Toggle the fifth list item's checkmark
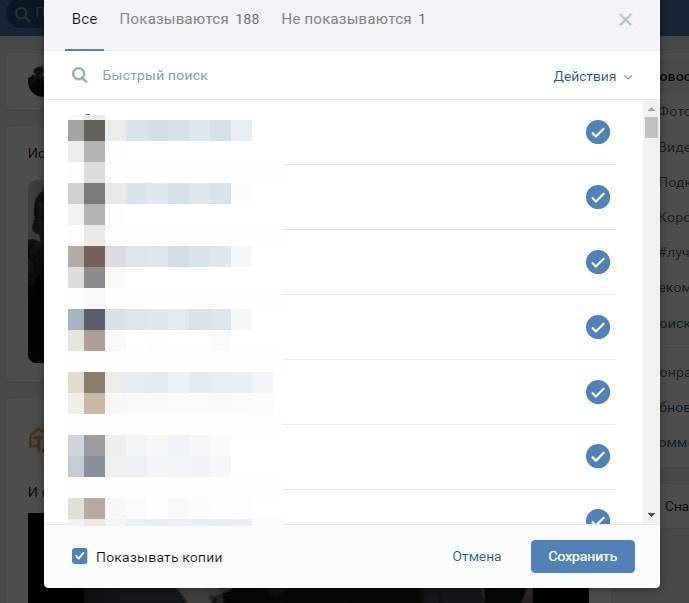The height and width of the screenshot is (603, 689). pyautogui.click(x=598, y=392)
